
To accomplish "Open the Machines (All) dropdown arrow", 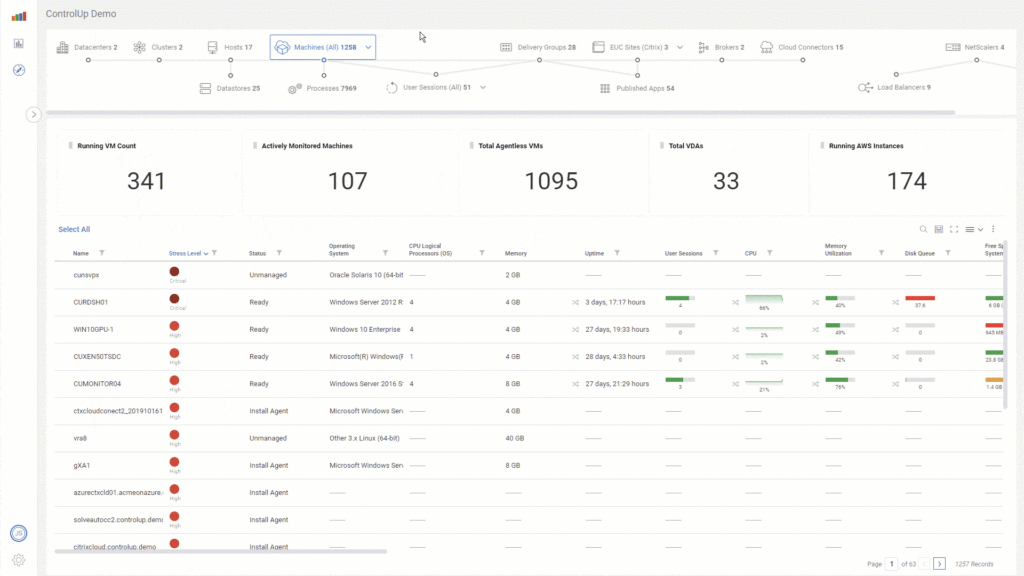I will tap(368, 47).
